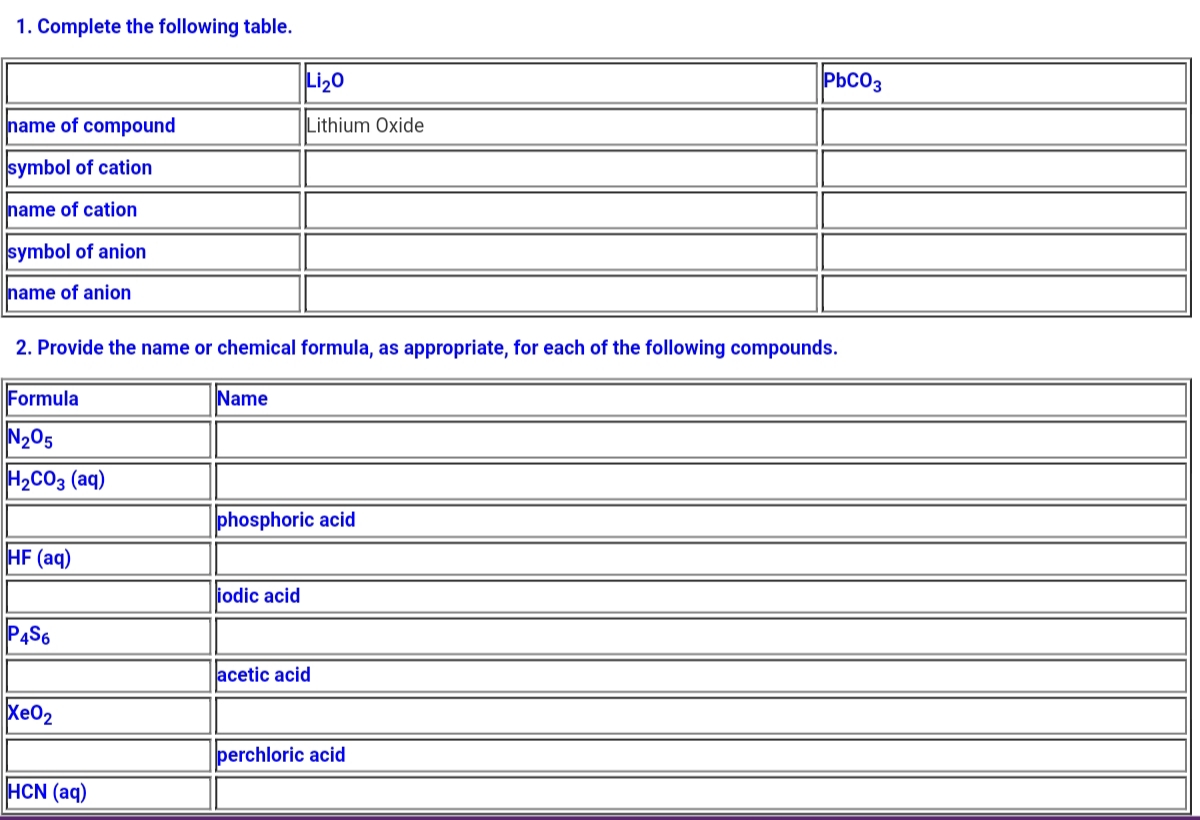Image resolution: width=1200 pixels, height=820 pixels.
Task: Select the symbol of cation blank for Li2O
Action: tap(560, 168)
